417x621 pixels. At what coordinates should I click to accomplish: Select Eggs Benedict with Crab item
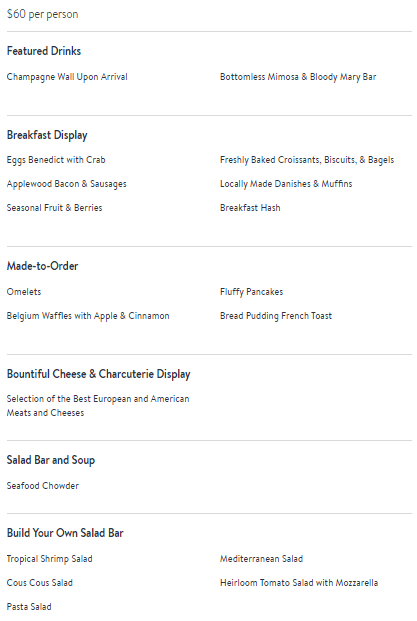56,160
